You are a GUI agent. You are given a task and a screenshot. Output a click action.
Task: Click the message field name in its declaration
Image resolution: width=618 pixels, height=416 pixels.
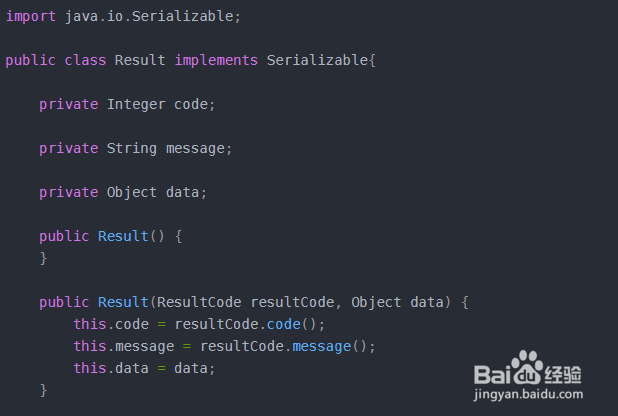195,148
